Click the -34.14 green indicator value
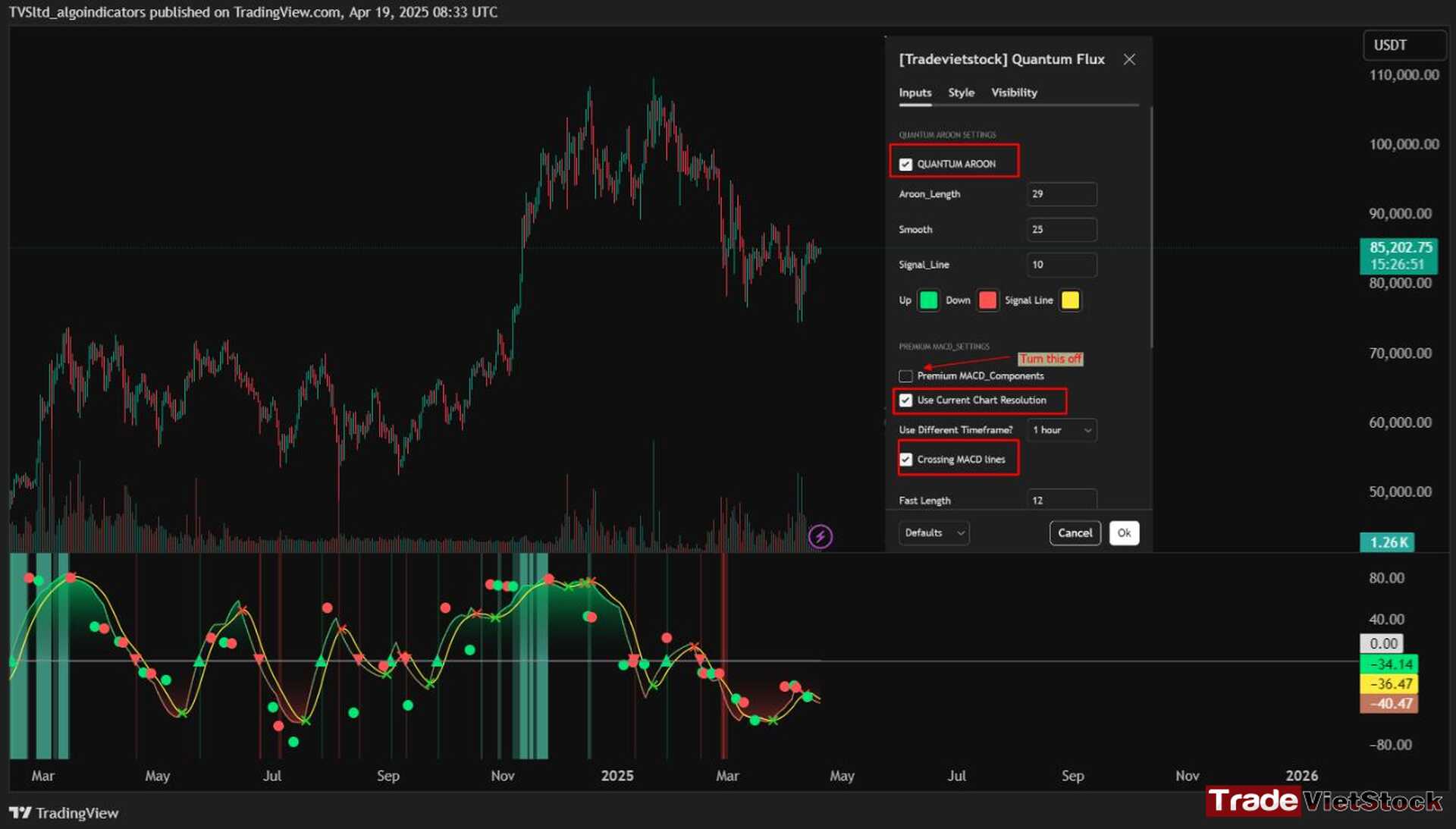 point(1389,665)
